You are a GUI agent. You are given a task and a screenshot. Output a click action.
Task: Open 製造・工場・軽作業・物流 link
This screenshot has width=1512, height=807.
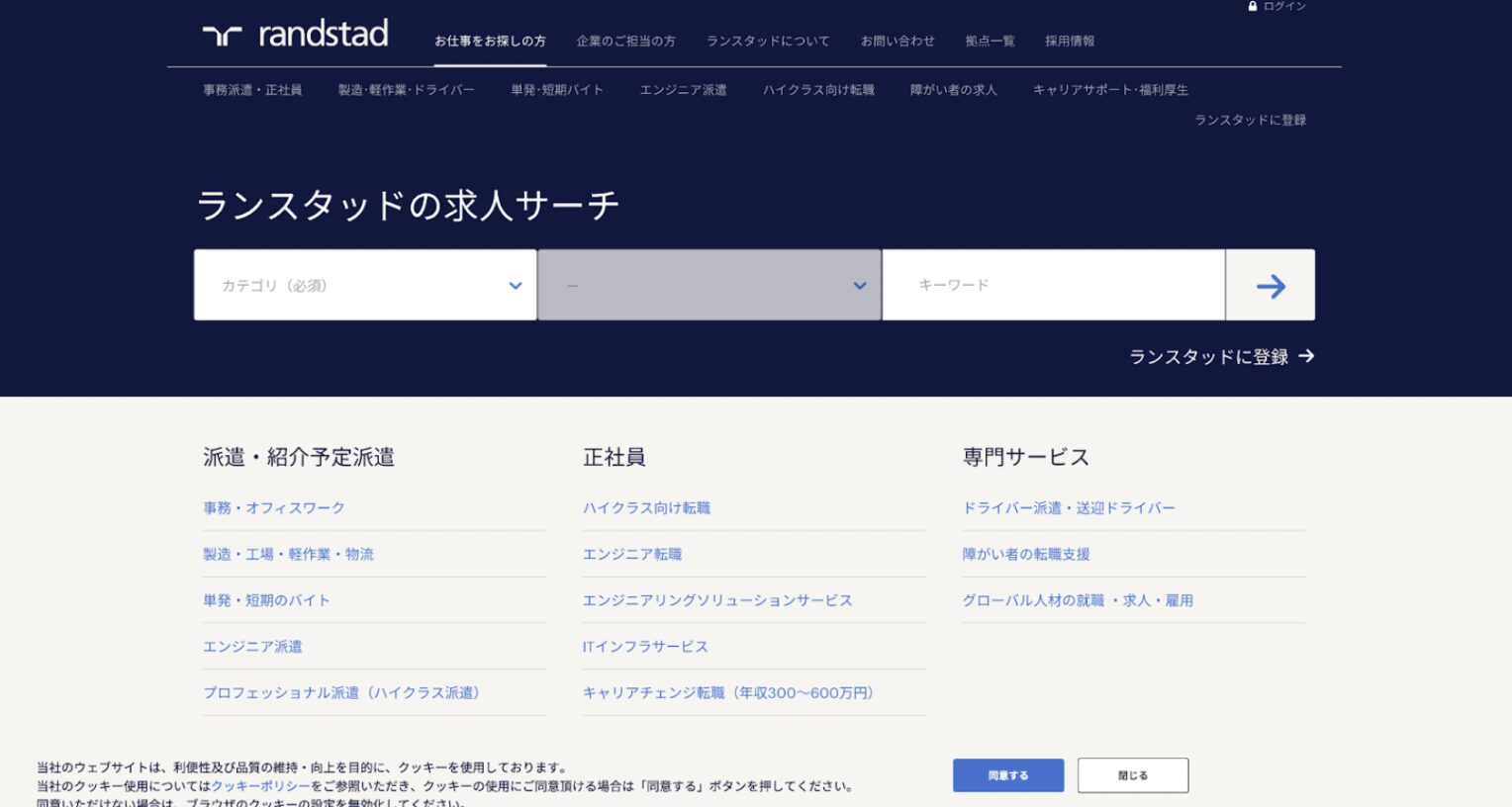pos(288,555)
